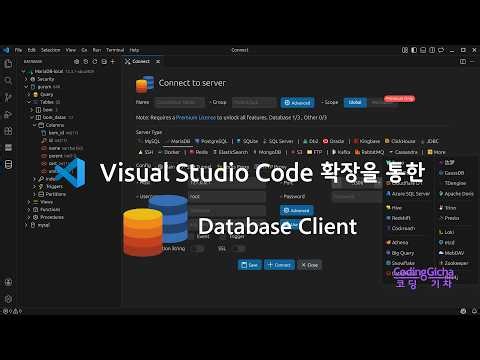The width and height of the screenshot is (480, 360).
Task: Click the Close button in the form
Action: 309,265
